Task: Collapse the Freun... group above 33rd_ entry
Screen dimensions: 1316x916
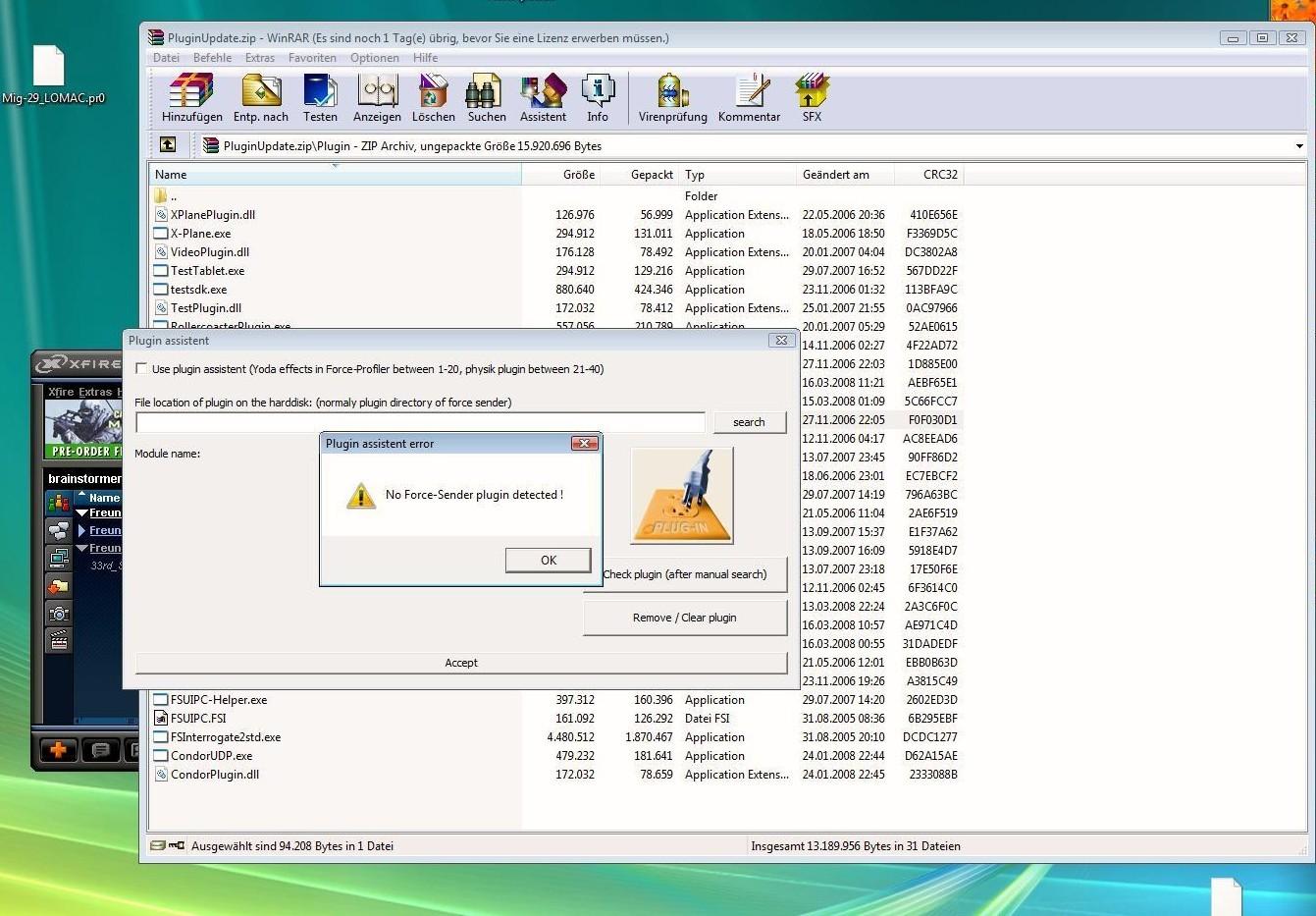Action: pyautogui.click(x=82, y=548)
